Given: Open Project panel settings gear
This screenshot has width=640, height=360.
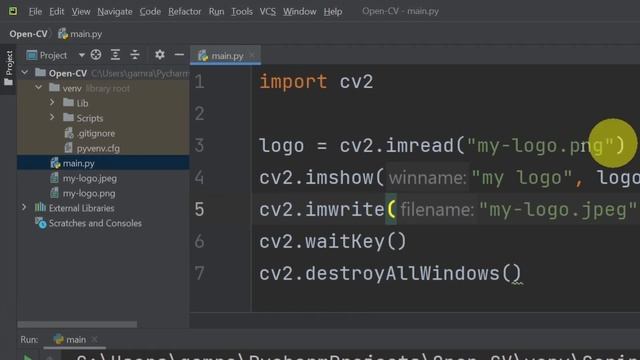Looking at the screenshot, I should click(160, 55).
